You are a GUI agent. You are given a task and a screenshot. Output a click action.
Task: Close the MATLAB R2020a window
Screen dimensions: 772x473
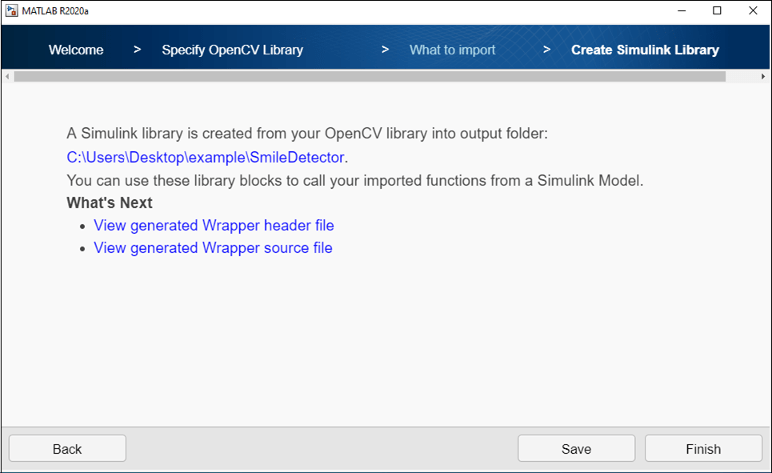(753, 11)
